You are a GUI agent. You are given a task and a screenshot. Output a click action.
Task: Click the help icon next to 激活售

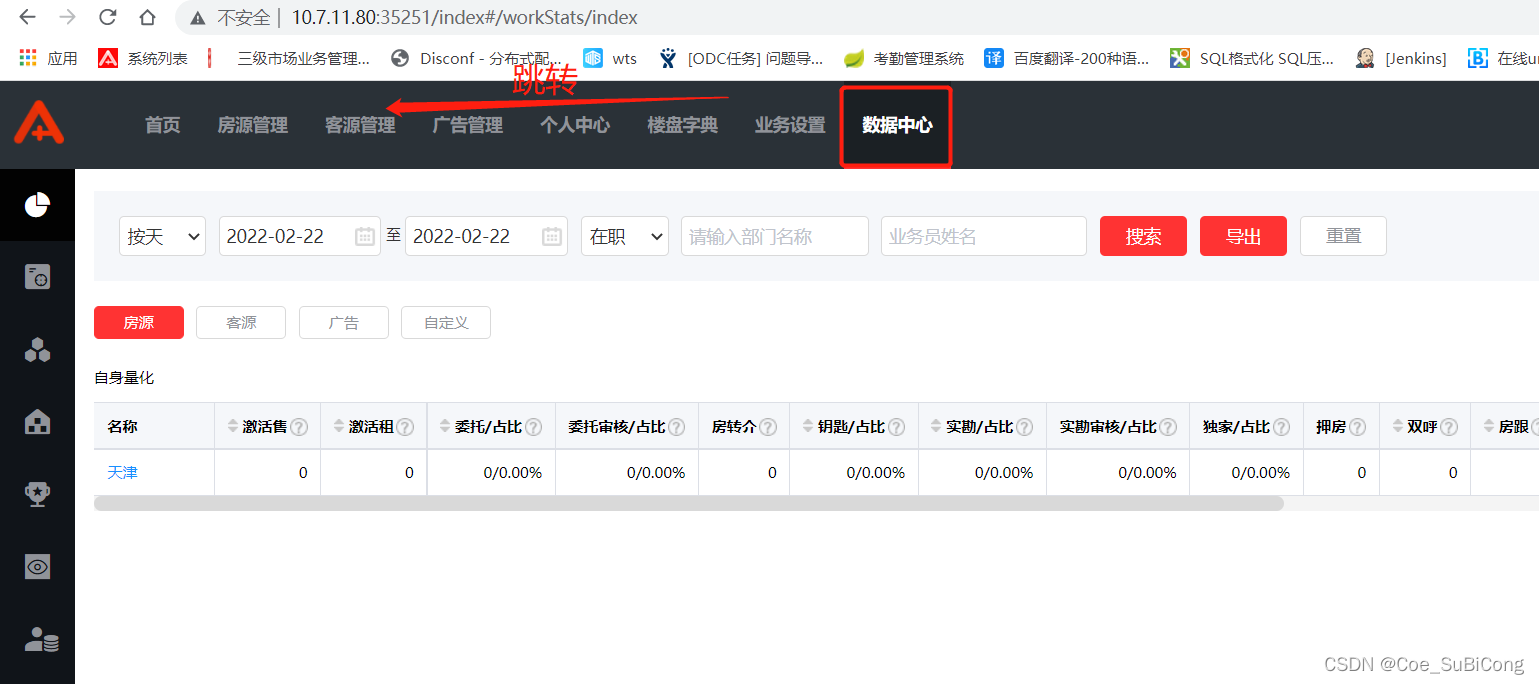point(299,427)
